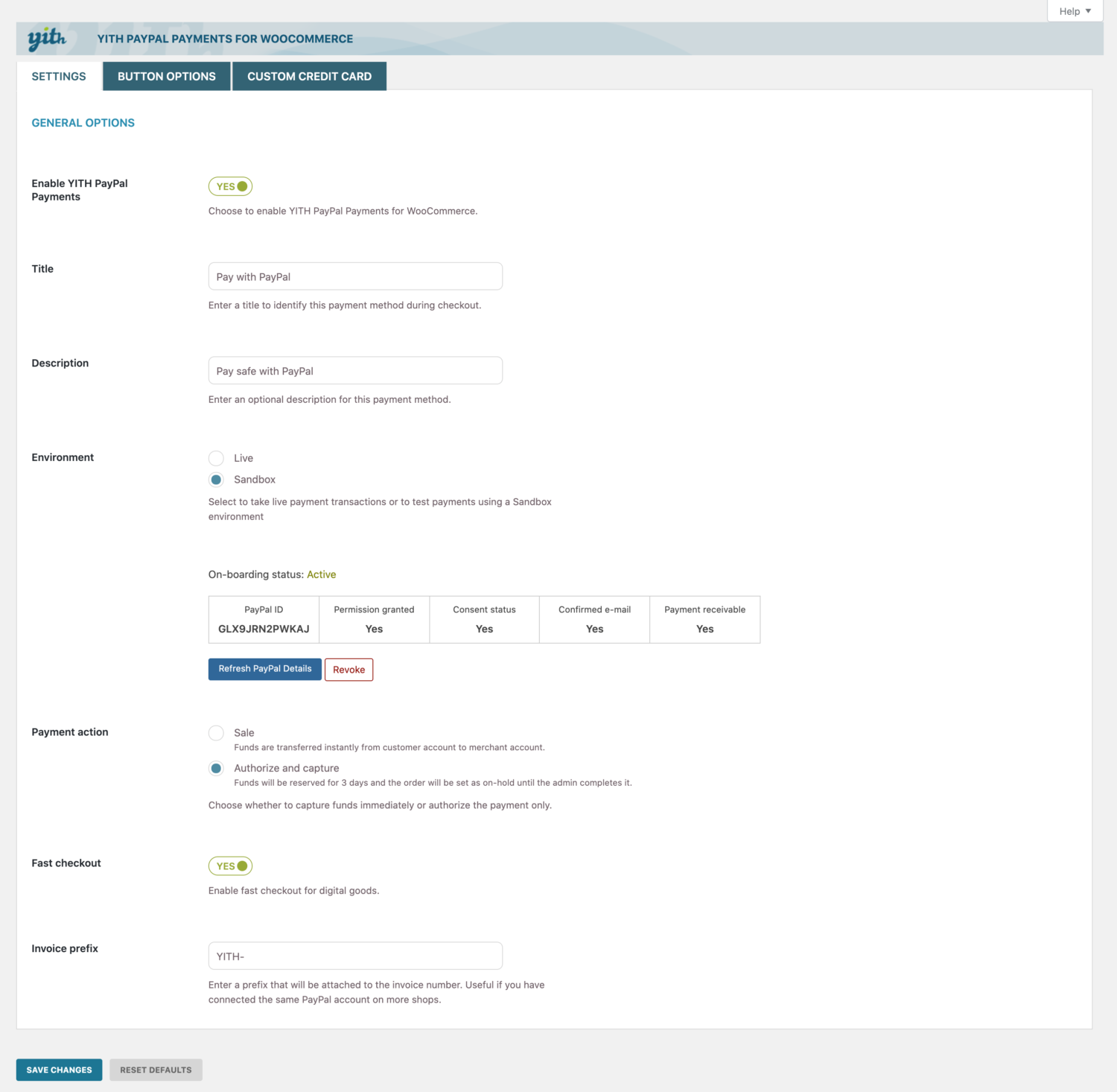The image size is (1117, 1092).
Task: Open the Custom Credit Card tab
Action: [x=309, y=76]
